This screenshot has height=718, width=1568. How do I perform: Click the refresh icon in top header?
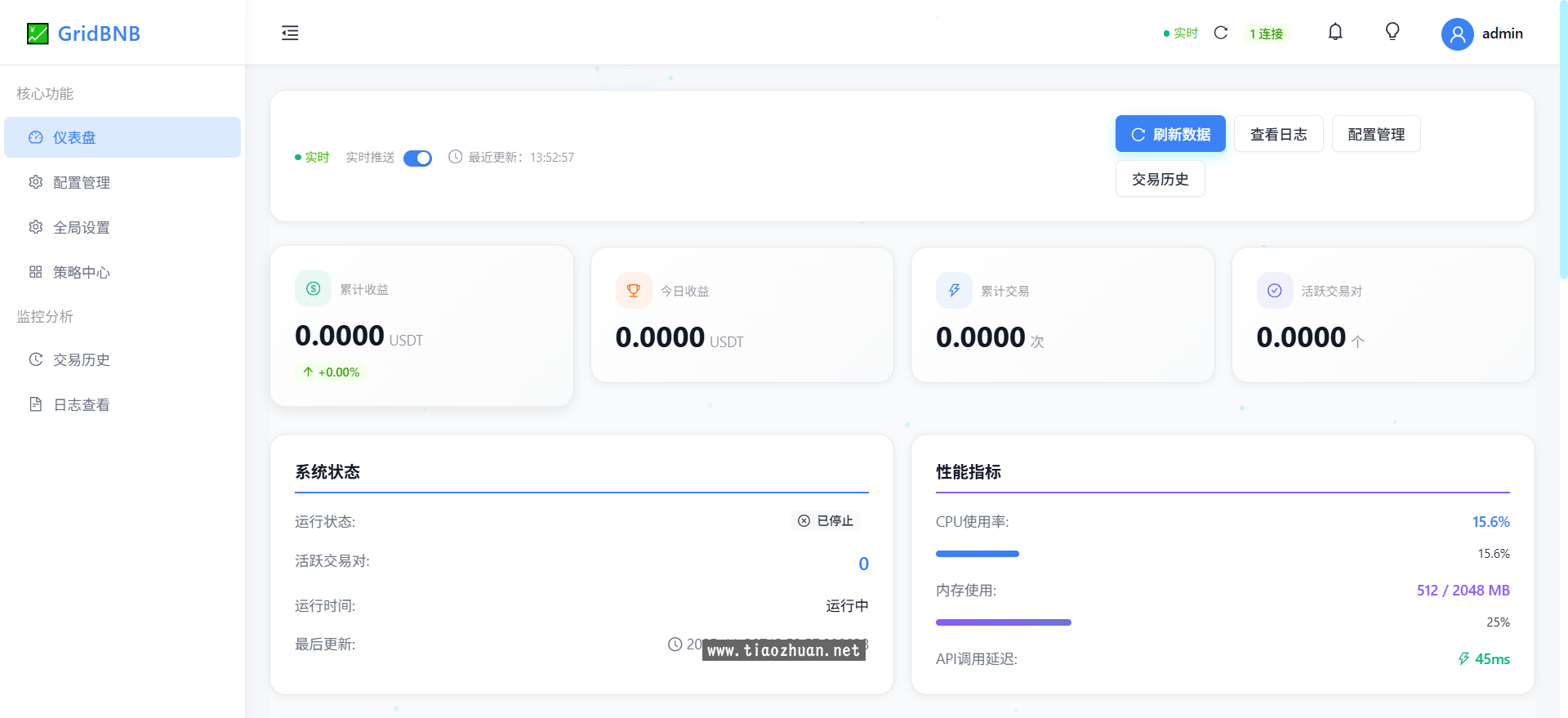point(1221,33)
